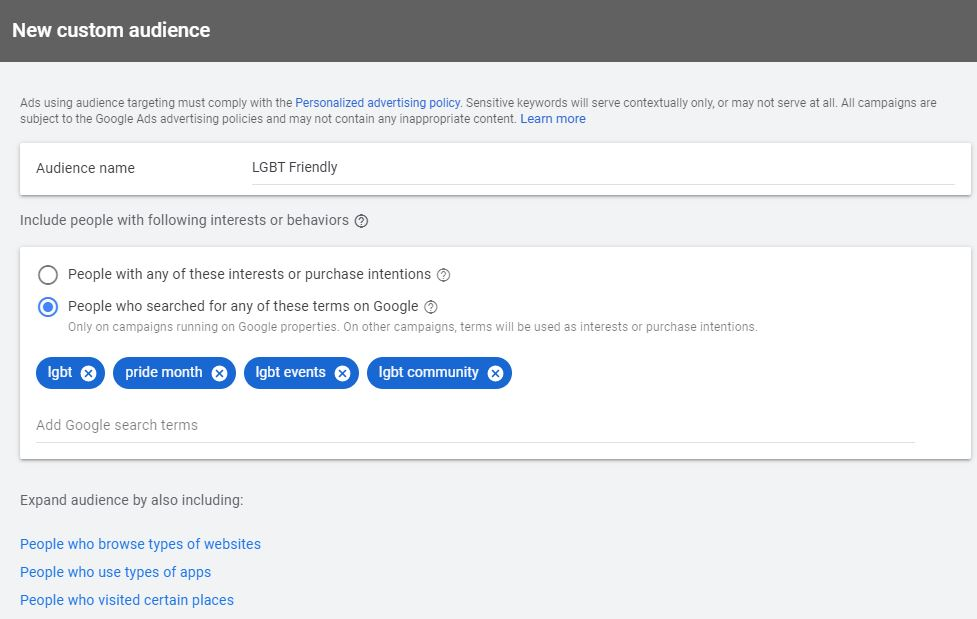The height and width of the screenshot is (619, 977).
Task: Select 'People who searched for any of these terms'
Action: pos(48,307)
